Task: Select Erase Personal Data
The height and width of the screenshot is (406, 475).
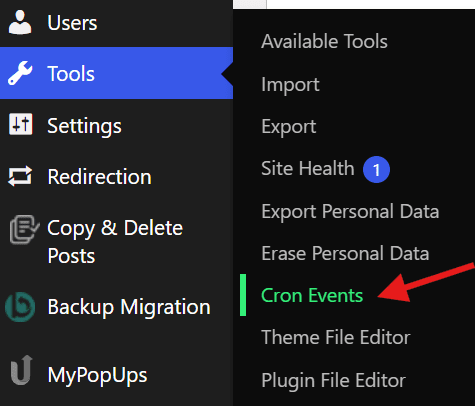Action: click(x=345, y=253)
